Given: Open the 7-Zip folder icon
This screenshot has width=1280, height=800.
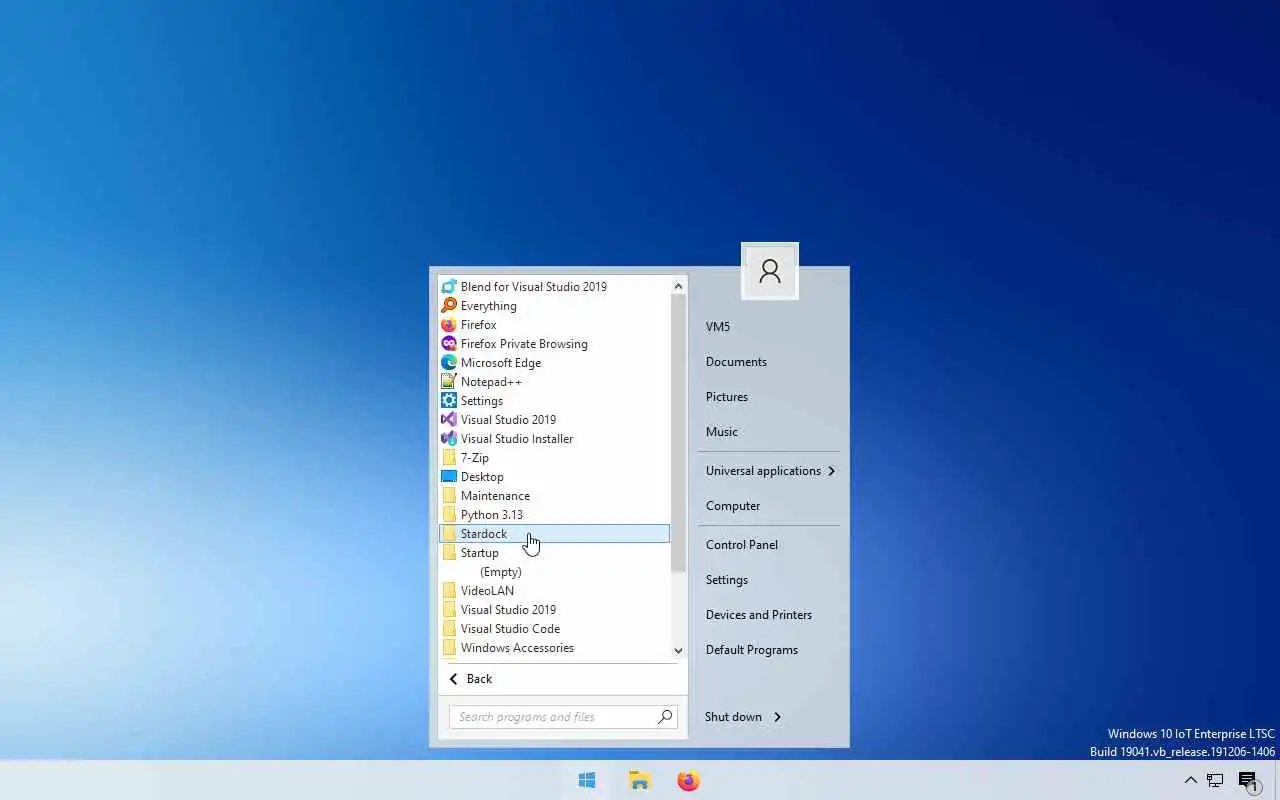Looking at the screenshot, I should pos(449,458).
